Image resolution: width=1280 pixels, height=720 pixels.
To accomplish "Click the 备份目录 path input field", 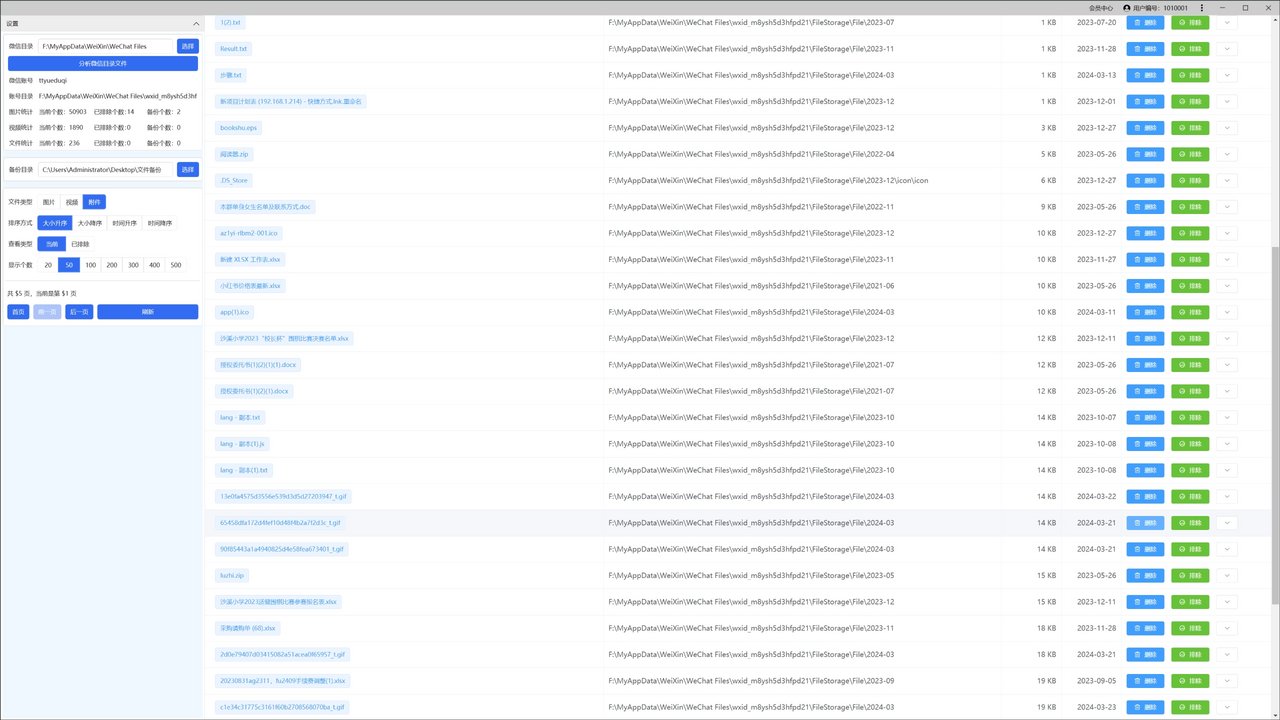I will 105,170.
